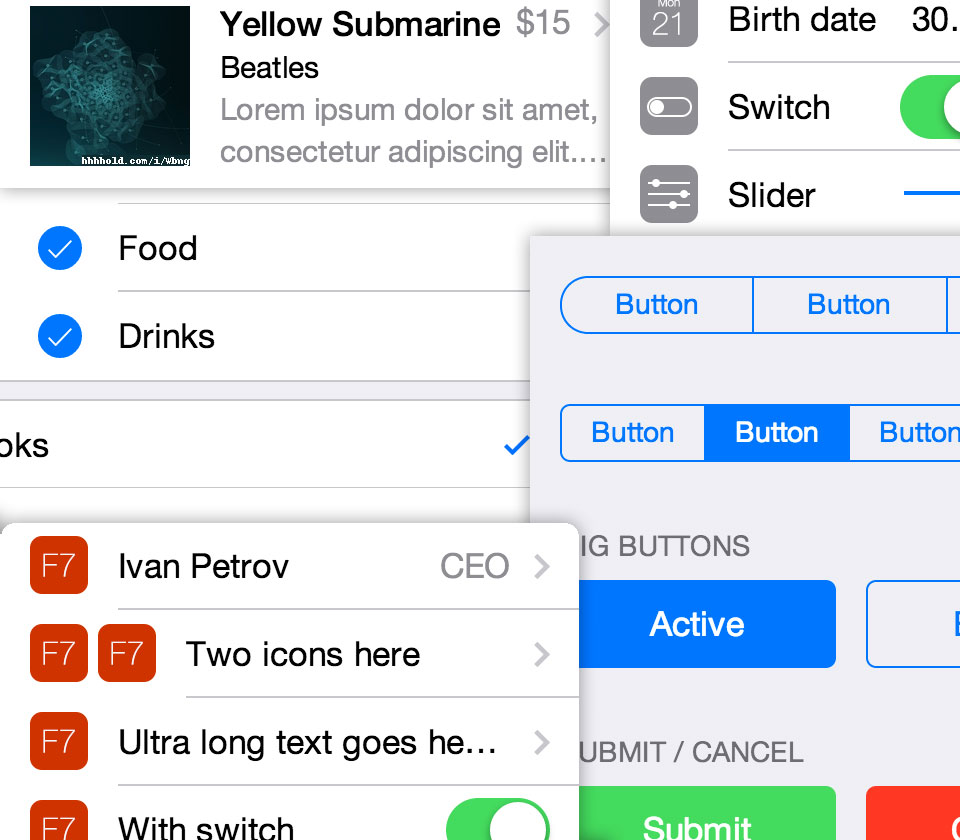Open Ivan Petrov row via CEO chevron
This screenshot has width=960, height=840.
pyautogui.click(x=542, y=567)
